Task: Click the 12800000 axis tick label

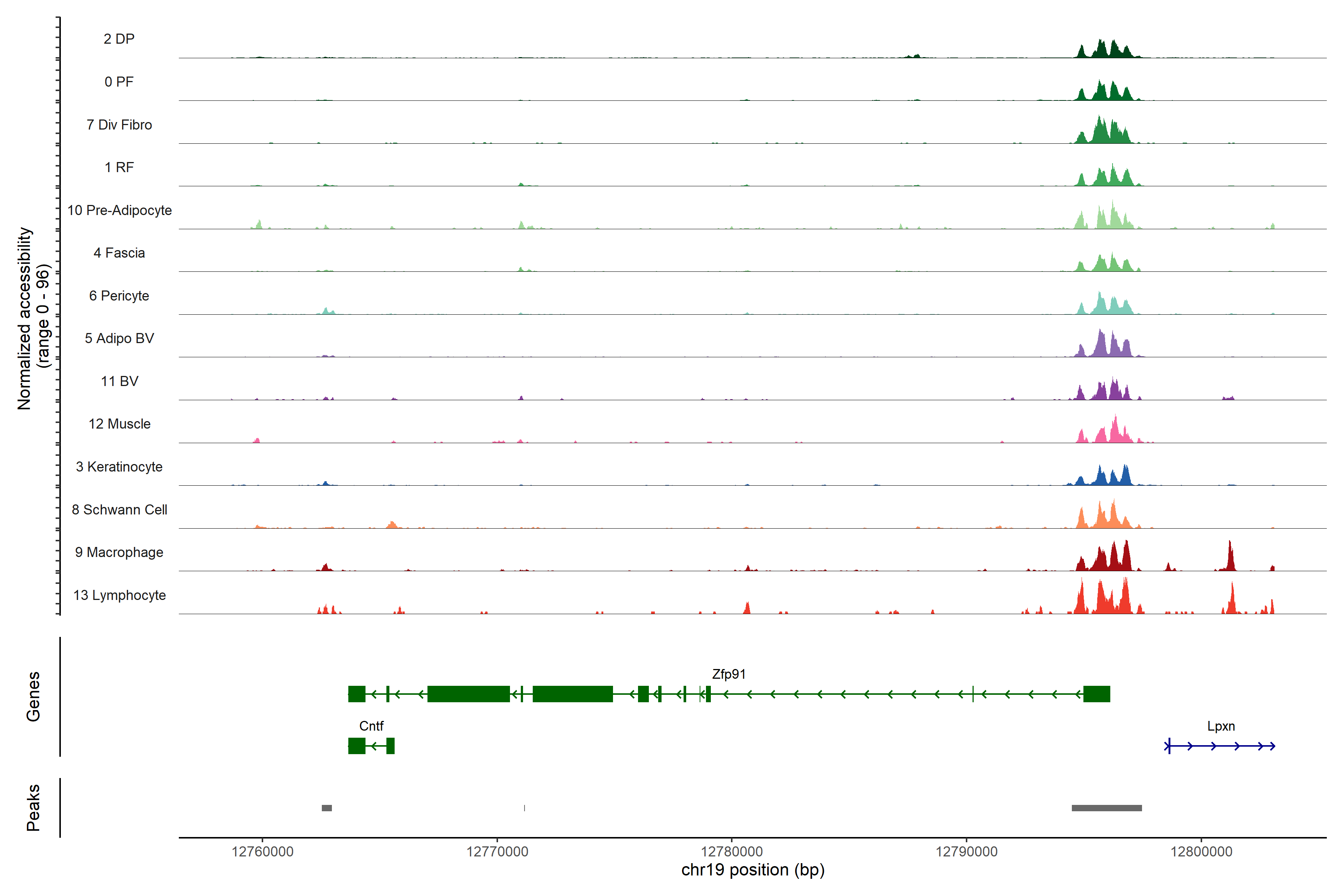Action: 1201,852
